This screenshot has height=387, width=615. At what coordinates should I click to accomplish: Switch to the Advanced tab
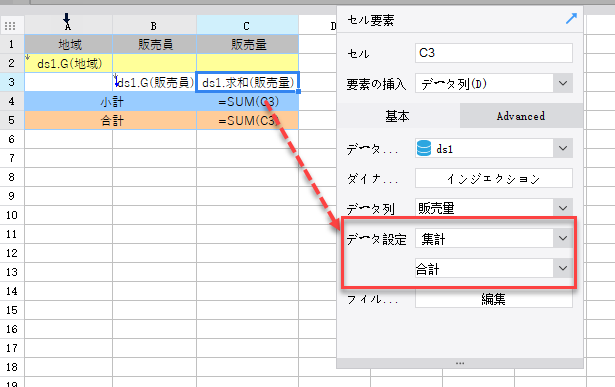(521, 116)
